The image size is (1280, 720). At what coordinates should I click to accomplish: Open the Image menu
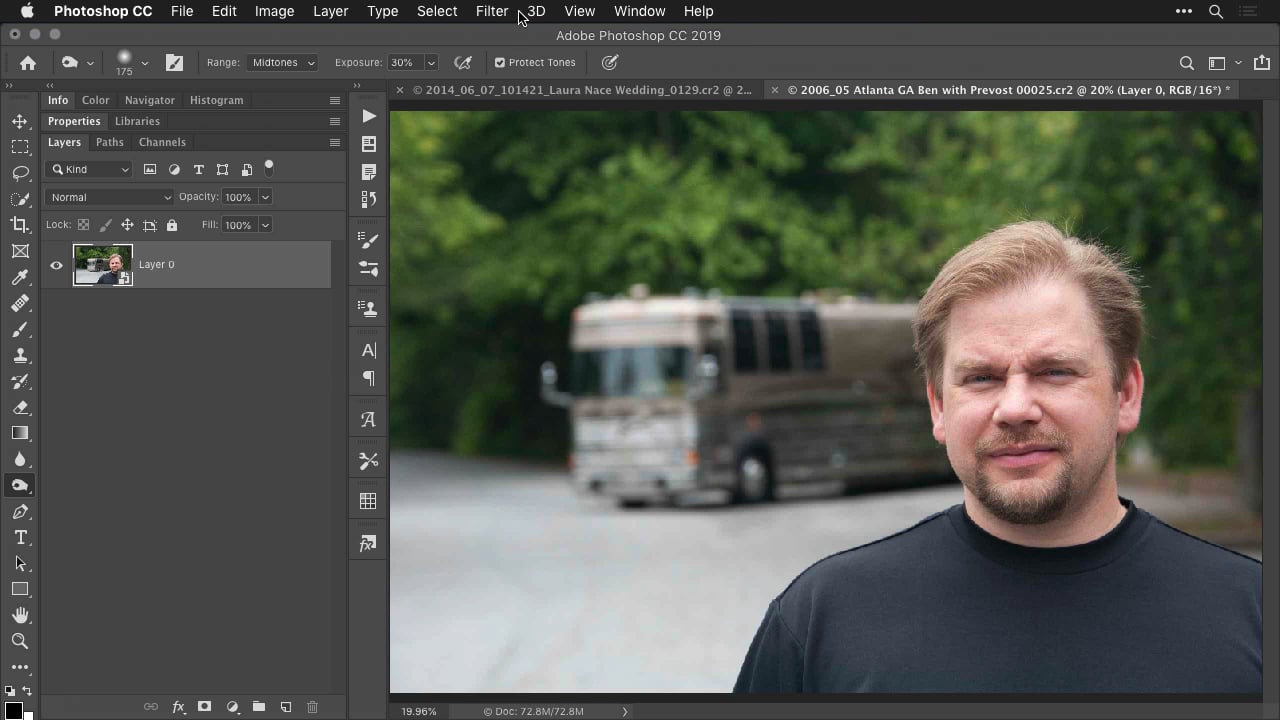[x=274, y=11]
